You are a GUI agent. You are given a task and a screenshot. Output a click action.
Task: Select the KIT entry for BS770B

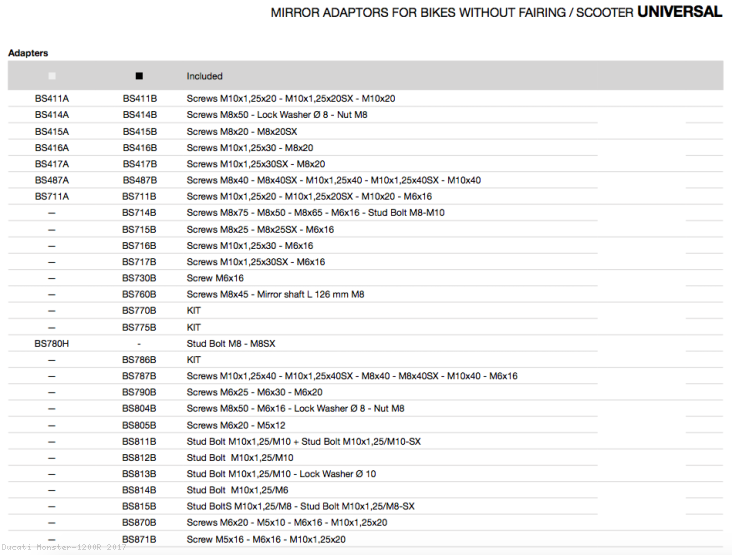click(x=194, y=311)
